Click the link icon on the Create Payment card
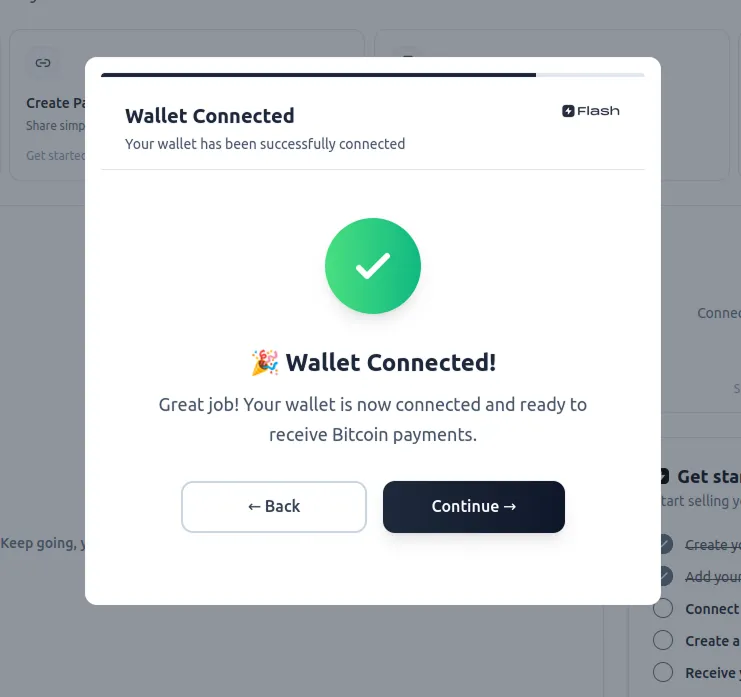Image resolution: width=741 pixels, height=697 pixels. click(42, 63)
